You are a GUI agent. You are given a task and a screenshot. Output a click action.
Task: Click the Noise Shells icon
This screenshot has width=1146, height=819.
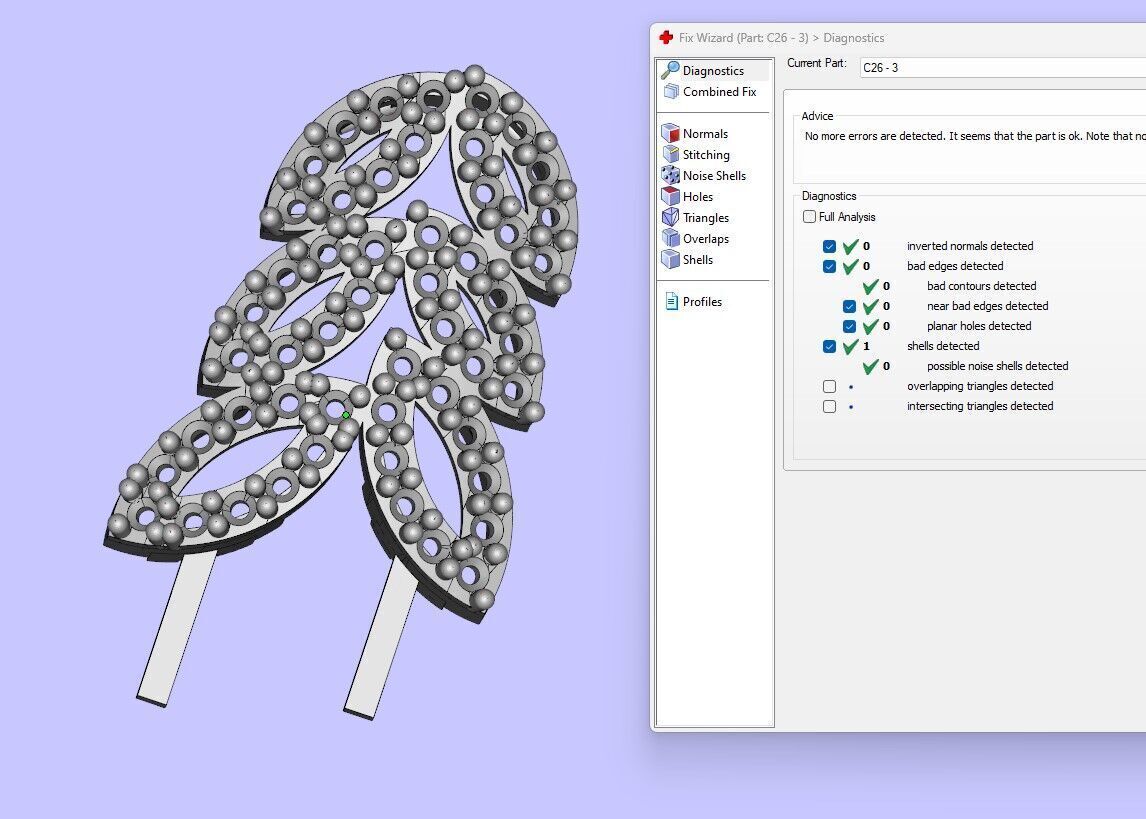670,175
